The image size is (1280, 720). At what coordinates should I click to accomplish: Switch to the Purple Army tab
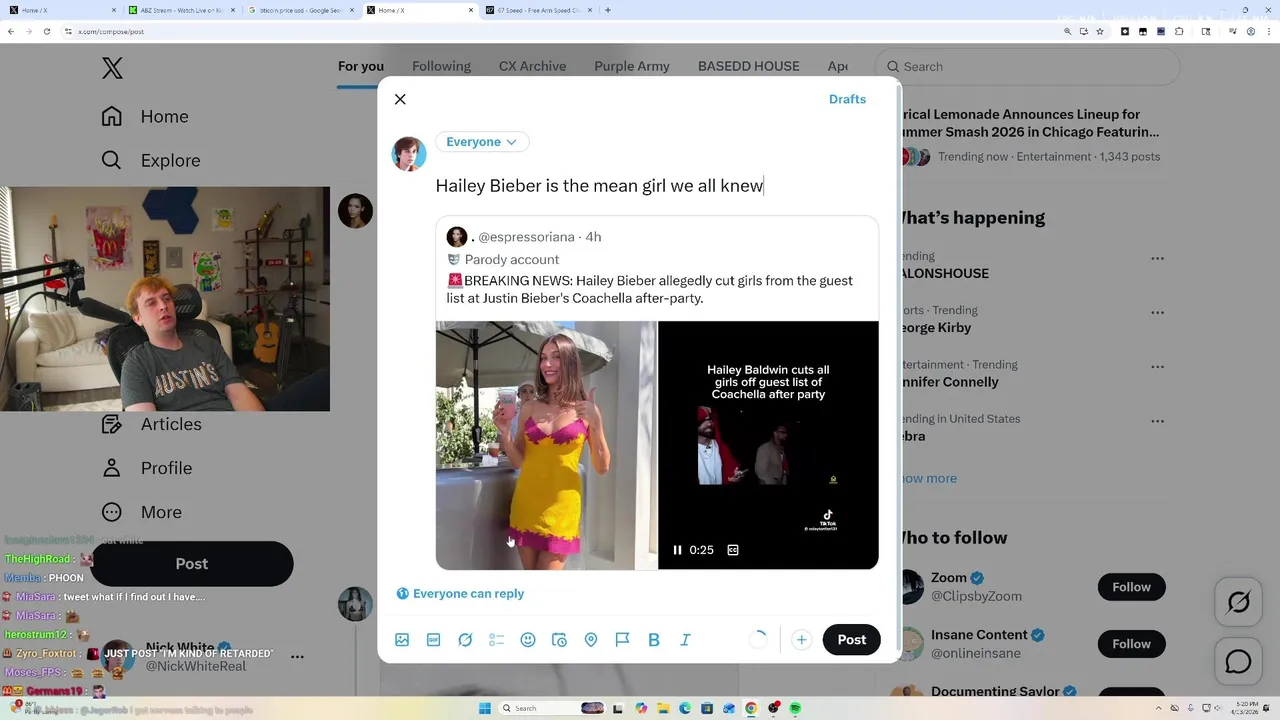(x=632, y=66)
